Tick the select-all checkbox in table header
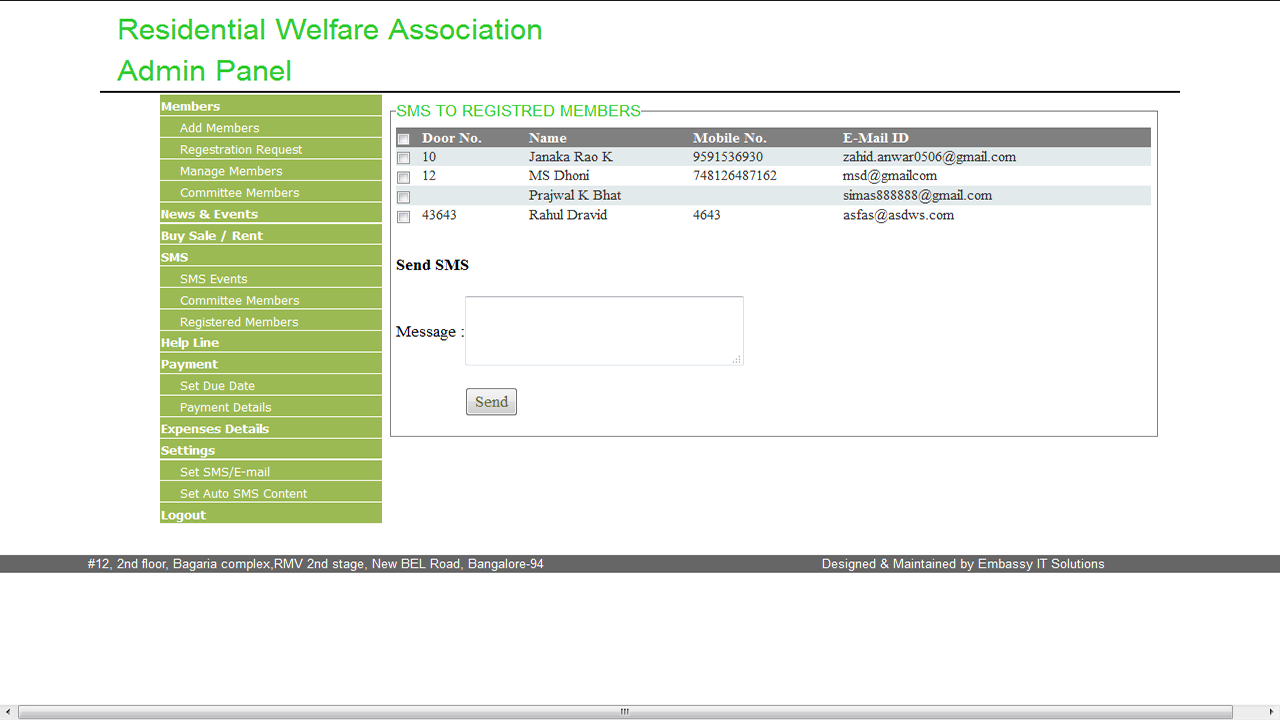Image resolution: width=1280 pixels, height=720 pixels. coord(403,139)
